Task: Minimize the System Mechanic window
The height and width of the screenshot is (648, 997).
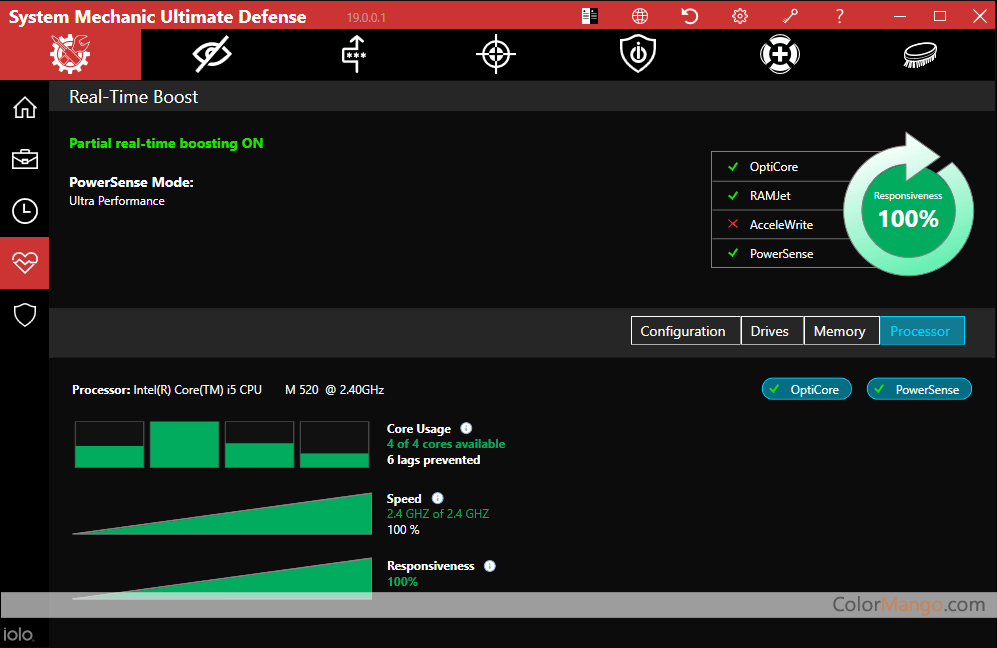Action: 900,16
